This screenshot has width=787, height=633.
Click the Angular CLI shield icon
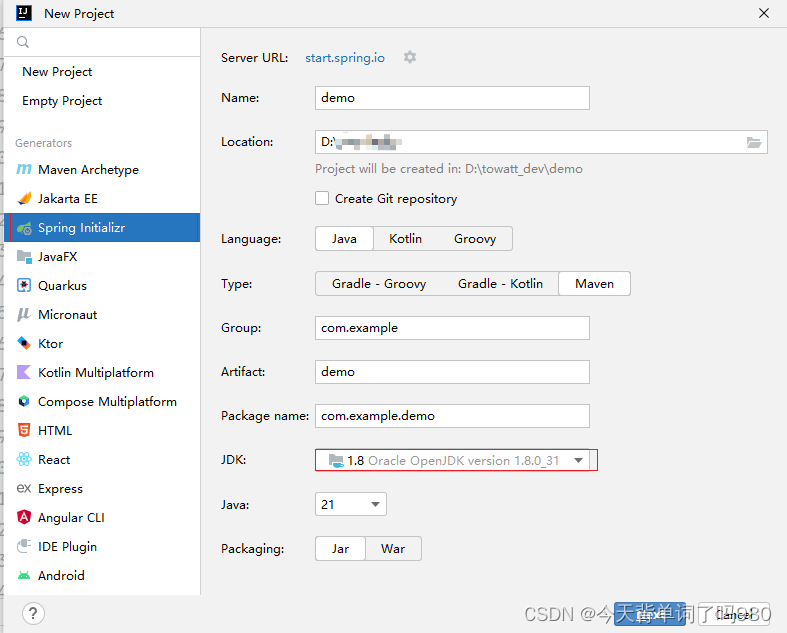tap(24, 517)
